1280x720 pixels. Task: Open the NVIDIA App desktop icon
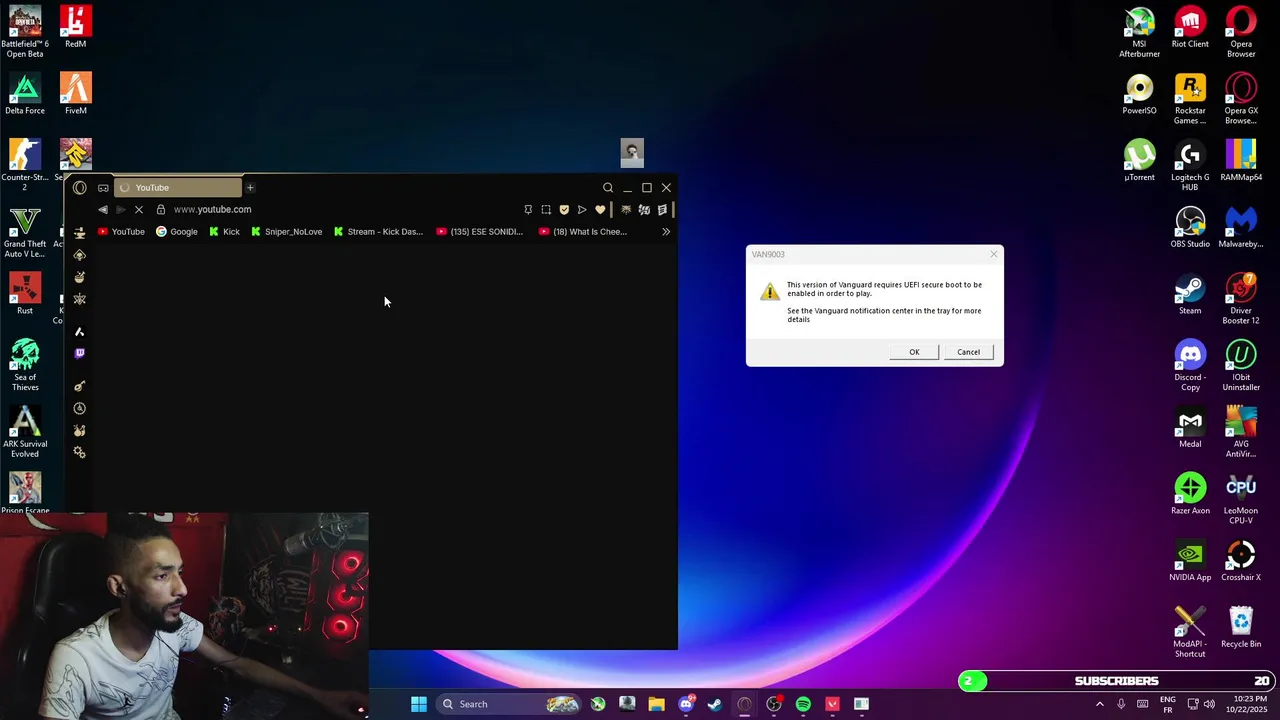[1190, 561]
